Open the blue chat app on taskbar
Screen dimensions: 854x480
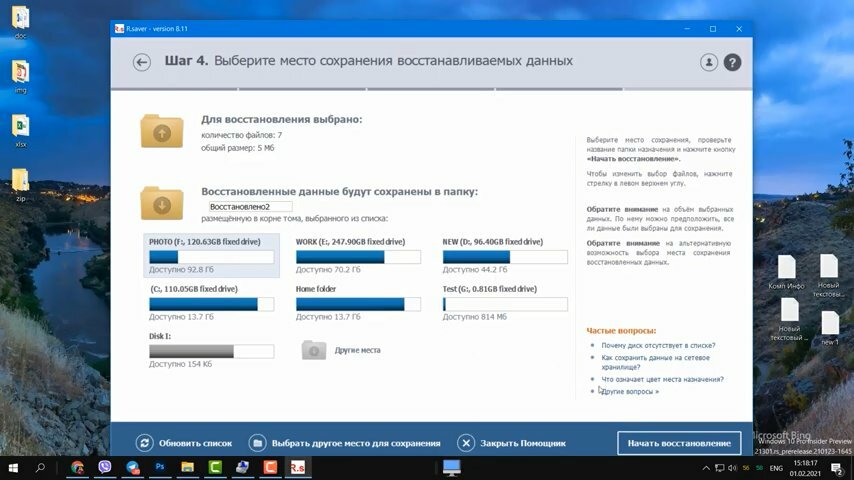click(132, 467)
